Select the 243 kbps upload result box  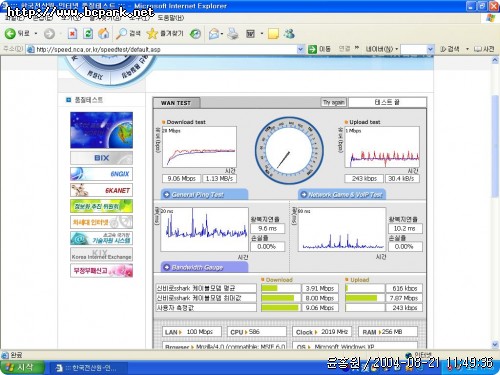(364, 179)
